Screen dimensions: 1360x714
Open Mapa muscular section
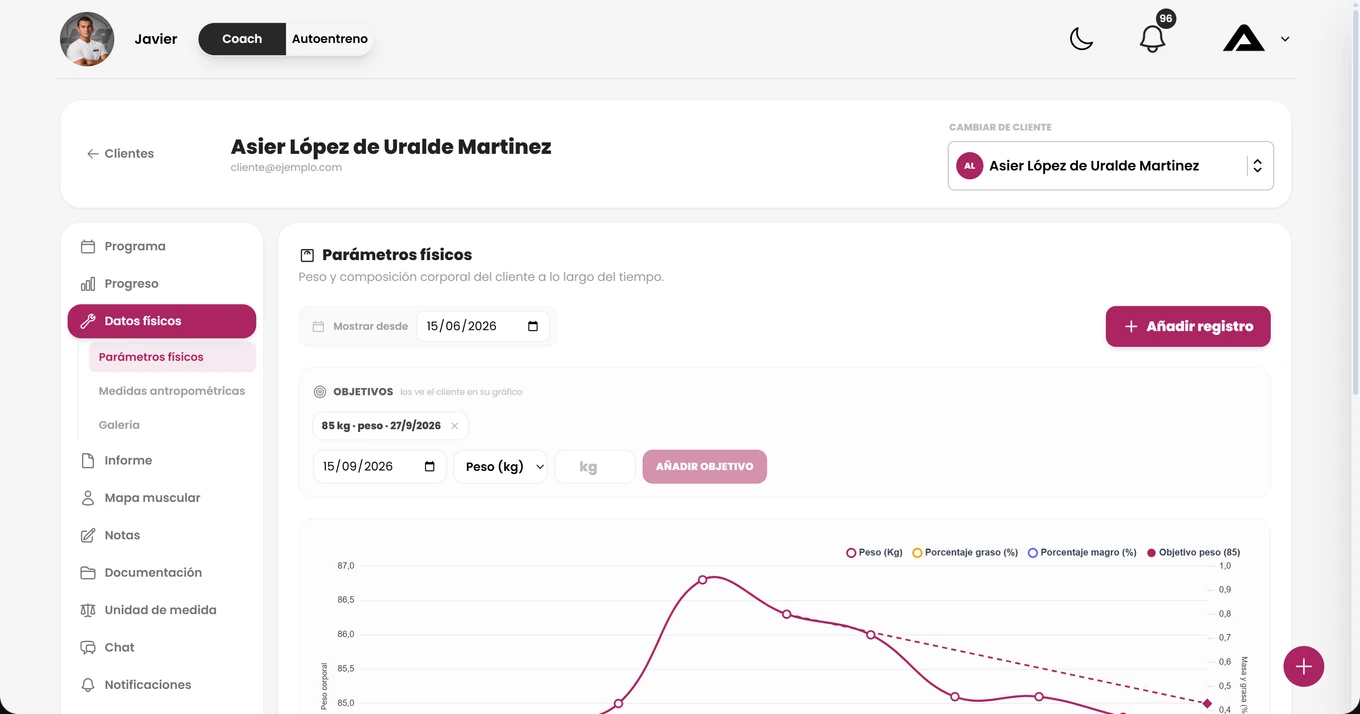[x=161, y=498]
